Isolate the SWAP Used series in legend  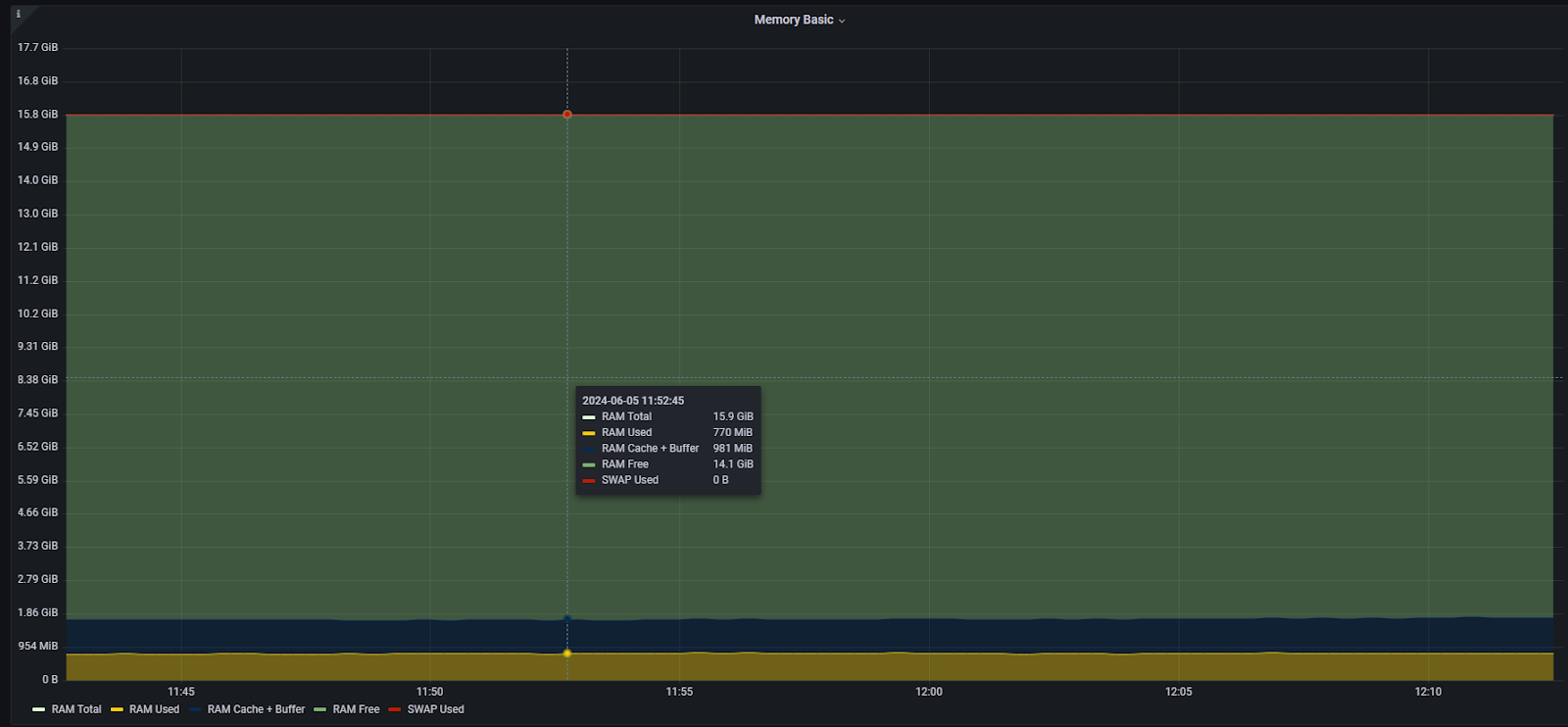coord(435,709)
